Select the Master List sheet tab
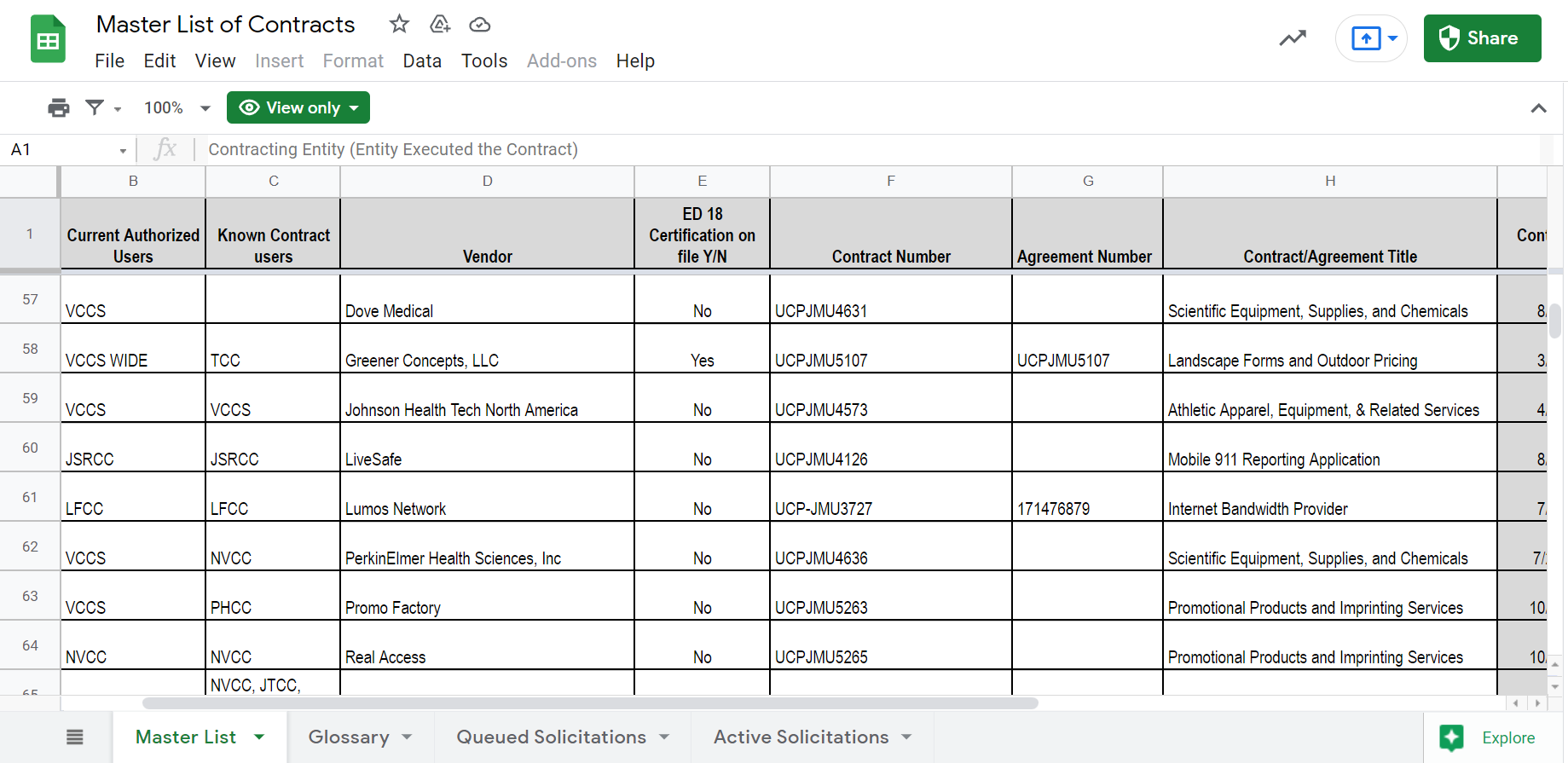Screen dimensions: 1568x763 (186, 737)
